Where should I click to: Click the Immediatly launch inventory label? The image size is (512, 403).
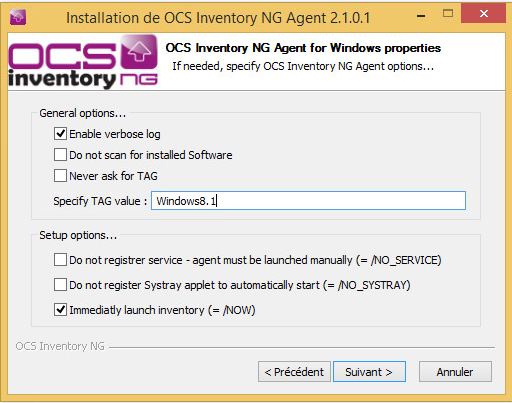(162, 310)
